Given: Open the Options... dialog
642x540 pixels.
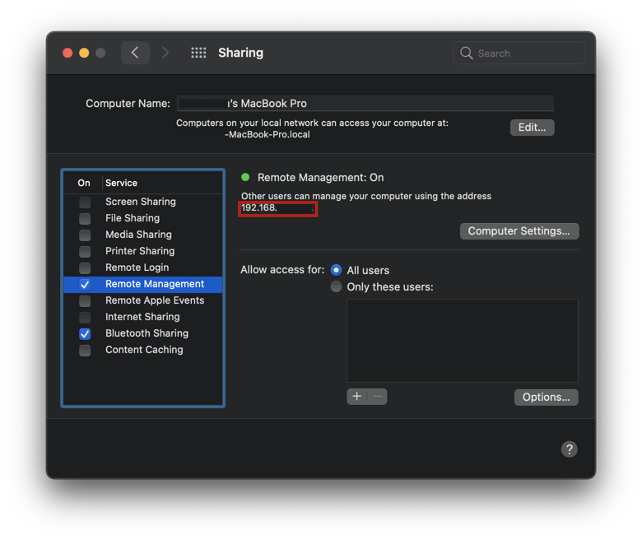Looking at the screenshot, I should pyautogui.click(x=546, y=397).
